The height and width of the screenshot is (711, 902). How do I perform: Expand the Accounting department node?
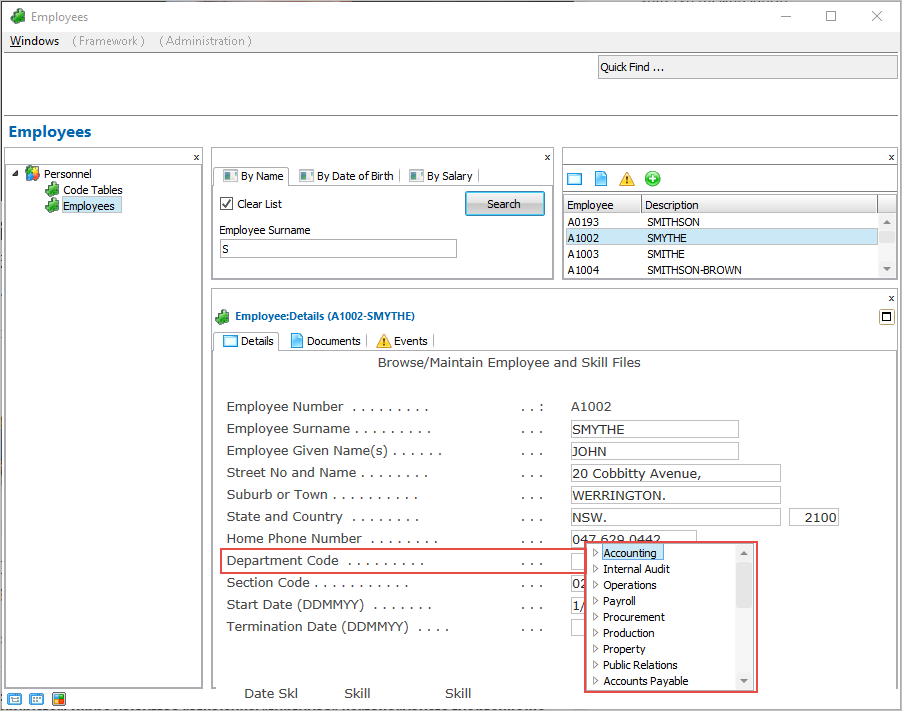595,553
